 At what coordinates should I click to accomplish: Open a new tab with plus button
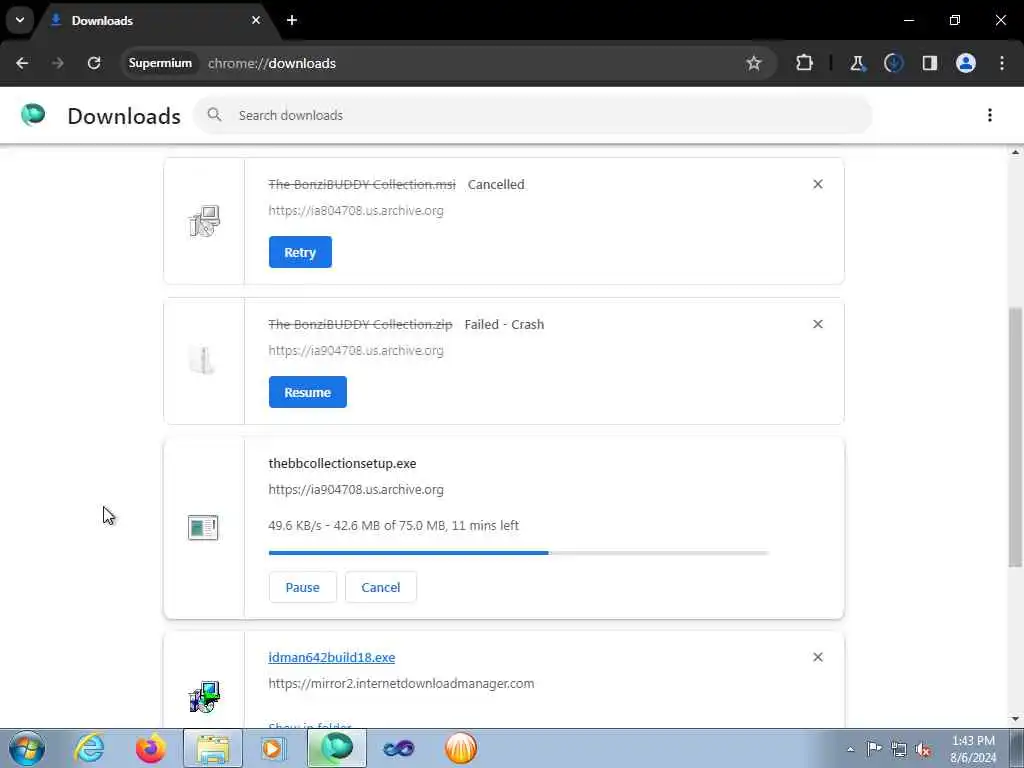tap(292, 20)
